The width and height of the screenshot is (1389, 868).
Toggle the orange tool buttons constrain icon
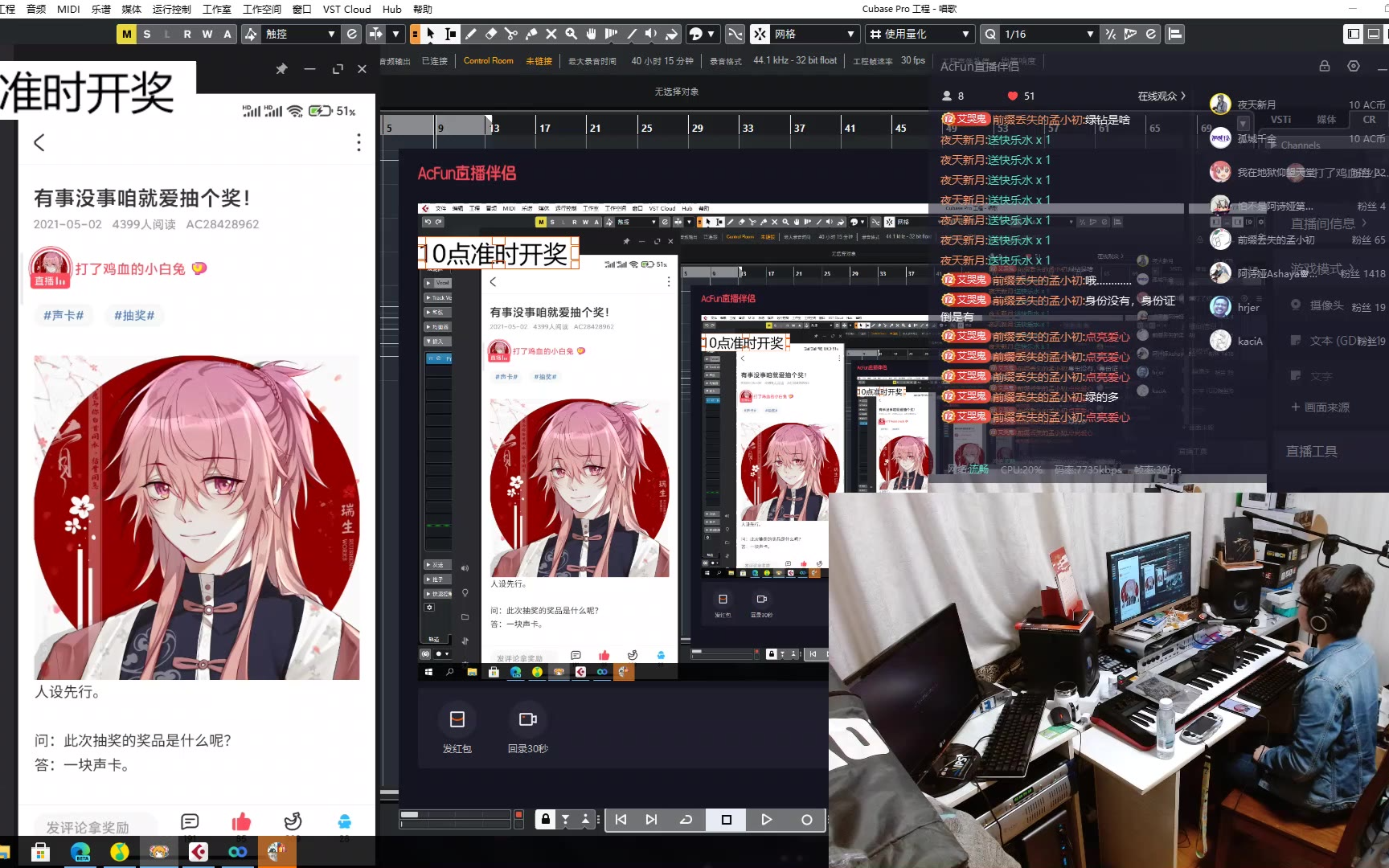(x=415, y=34)
